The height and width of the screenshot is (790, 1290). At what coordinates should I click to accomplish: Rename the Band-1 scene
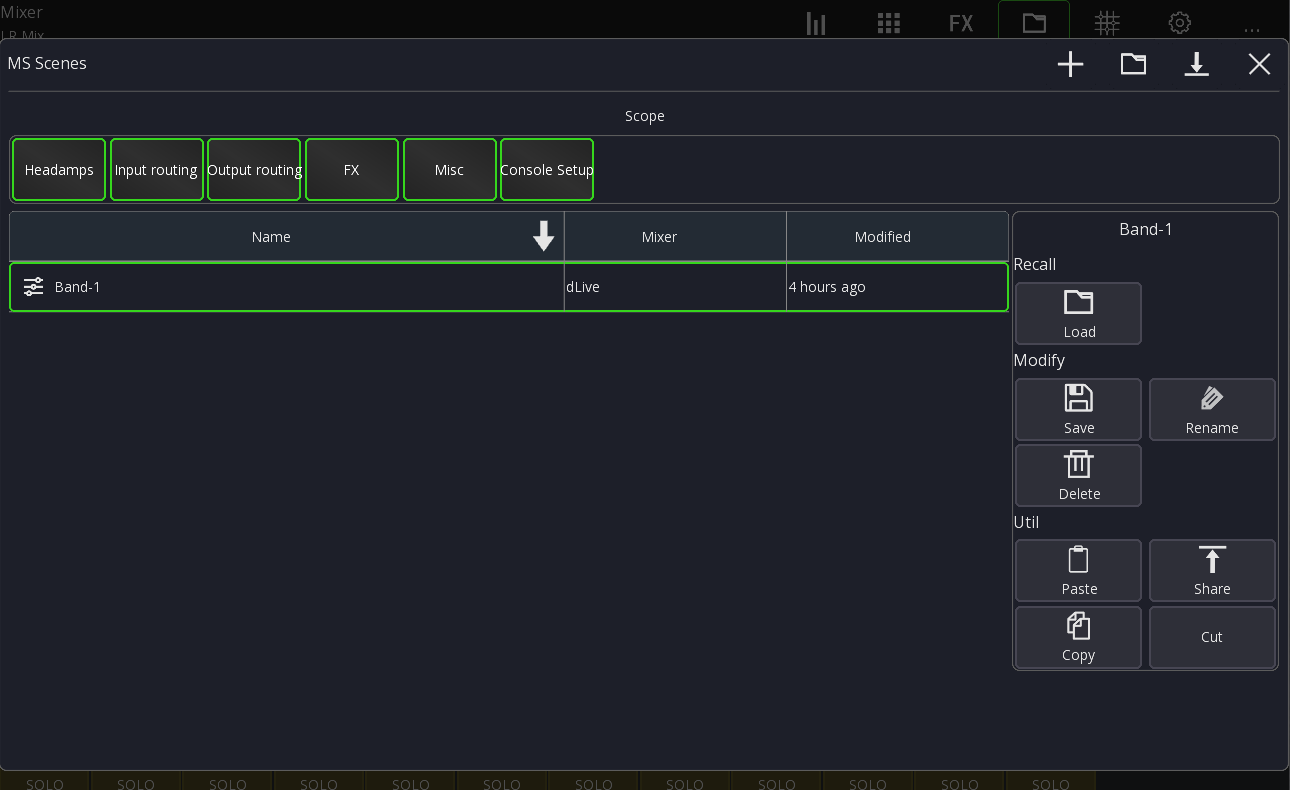1212,410
